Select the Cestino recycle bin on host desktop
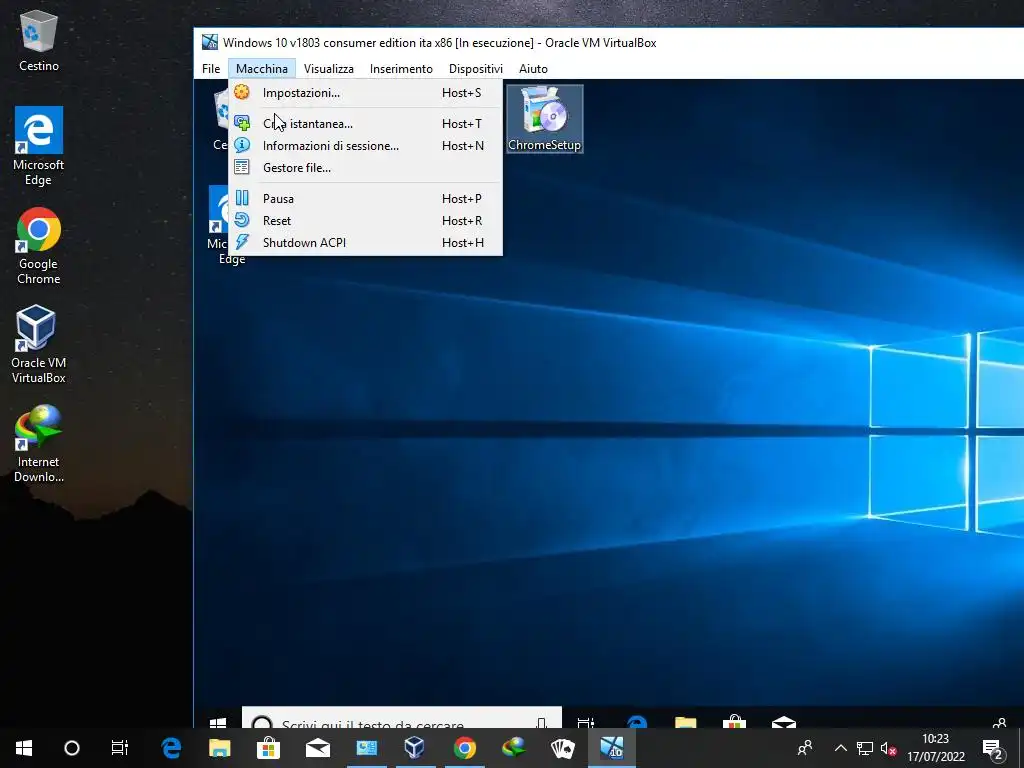 click(39, 40)
